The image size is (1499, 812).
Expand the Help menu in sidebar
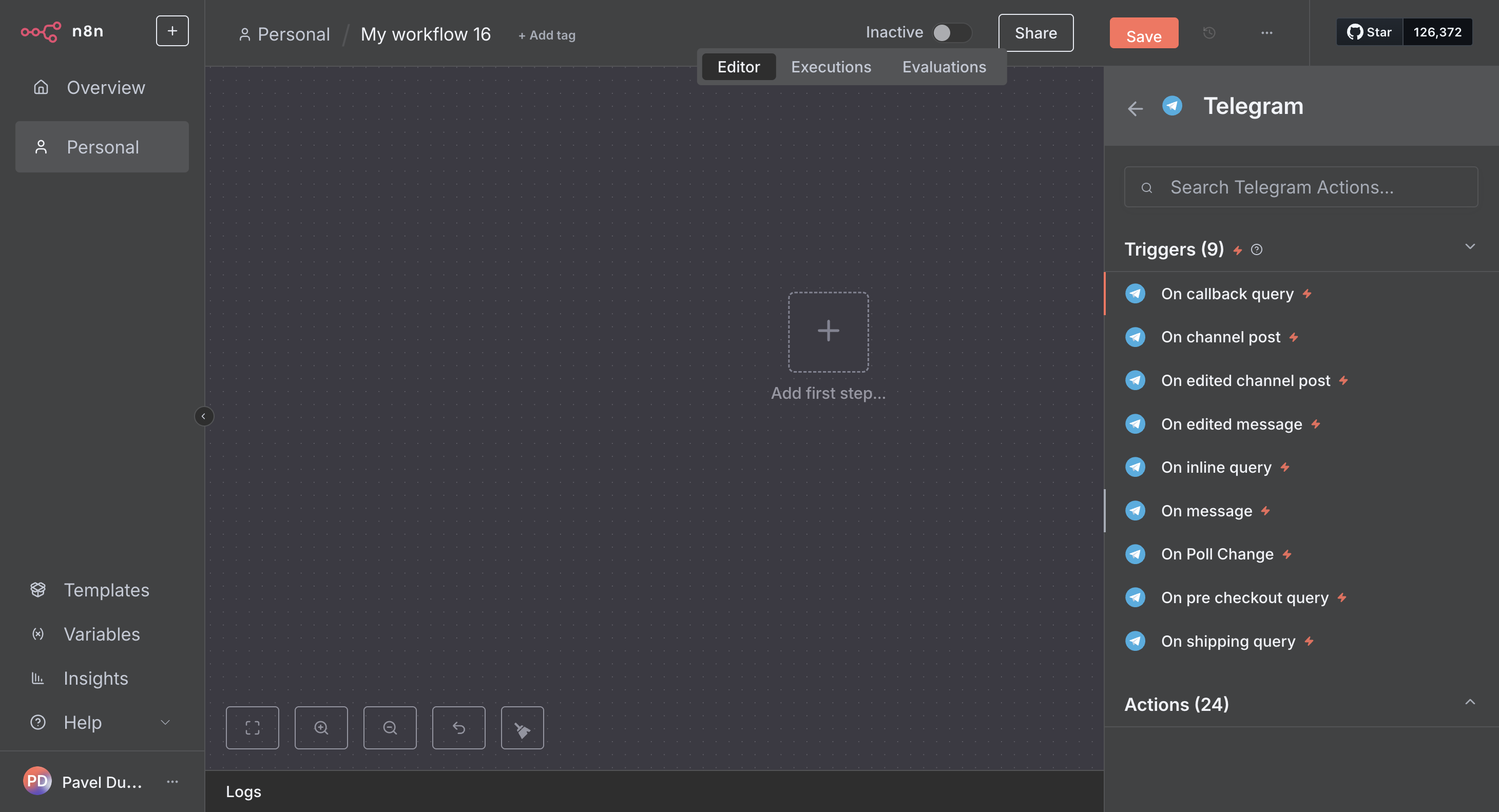(x=165, y=722)
